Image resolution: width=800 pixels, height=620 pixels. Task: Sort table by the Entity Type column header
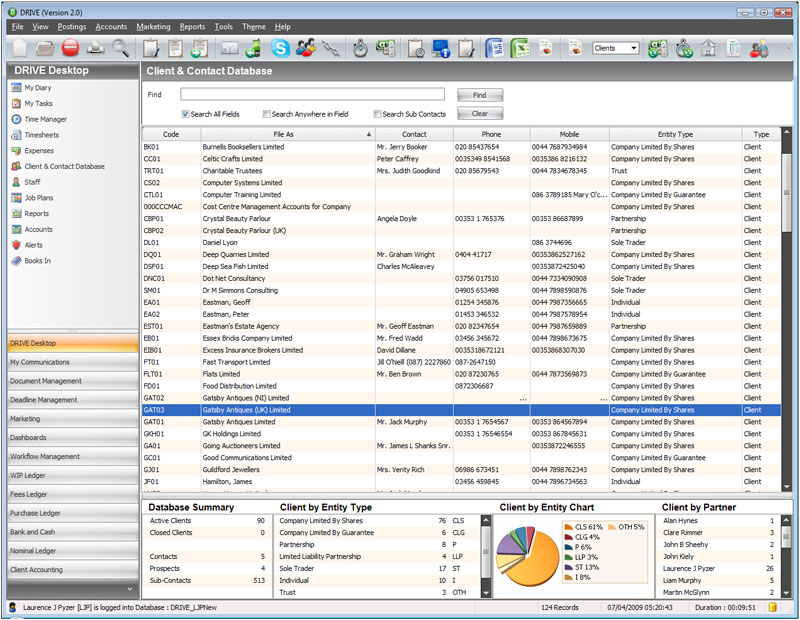tap(676, 134)
